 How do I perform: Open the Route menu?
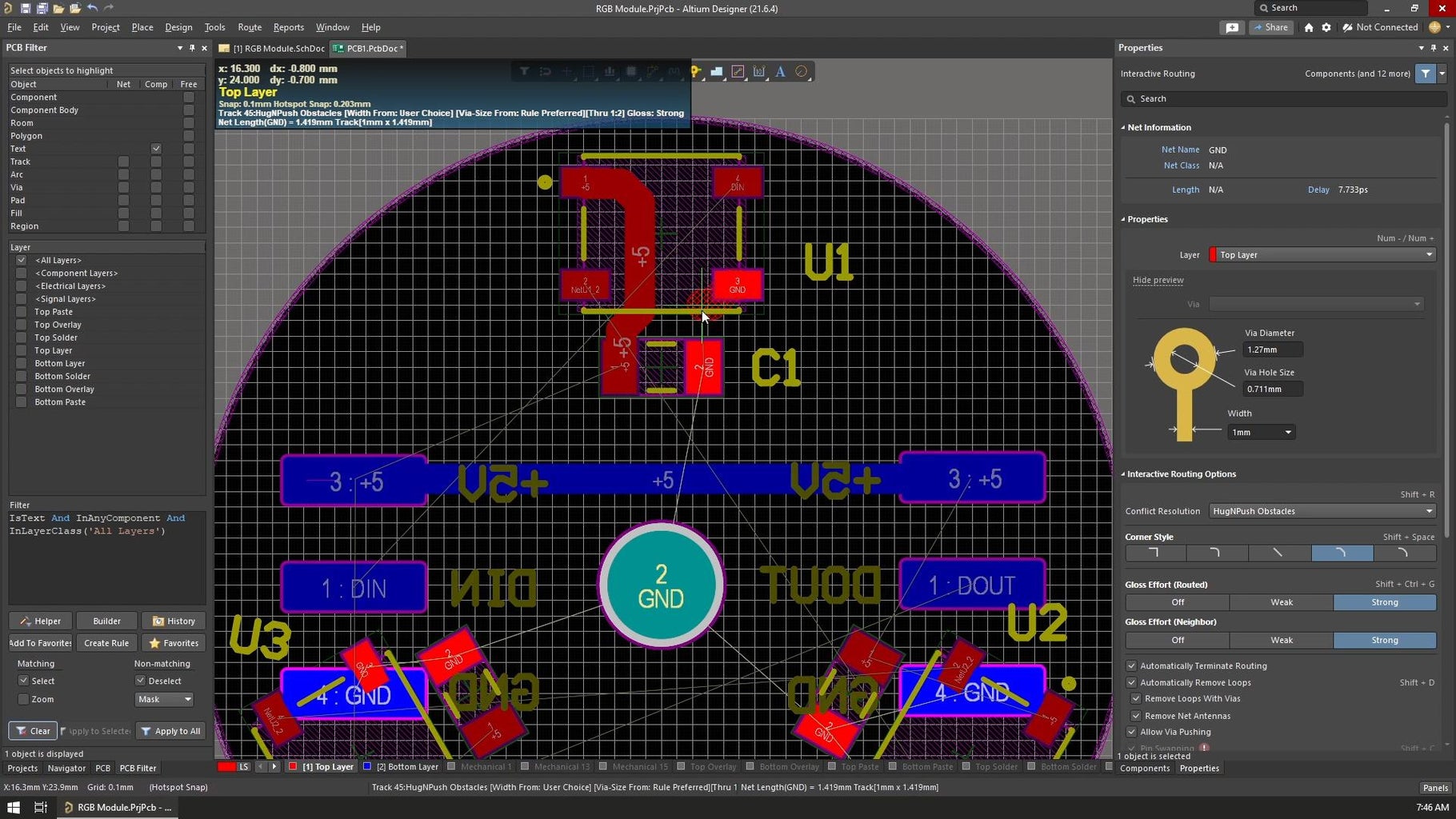tap(250, 26)
